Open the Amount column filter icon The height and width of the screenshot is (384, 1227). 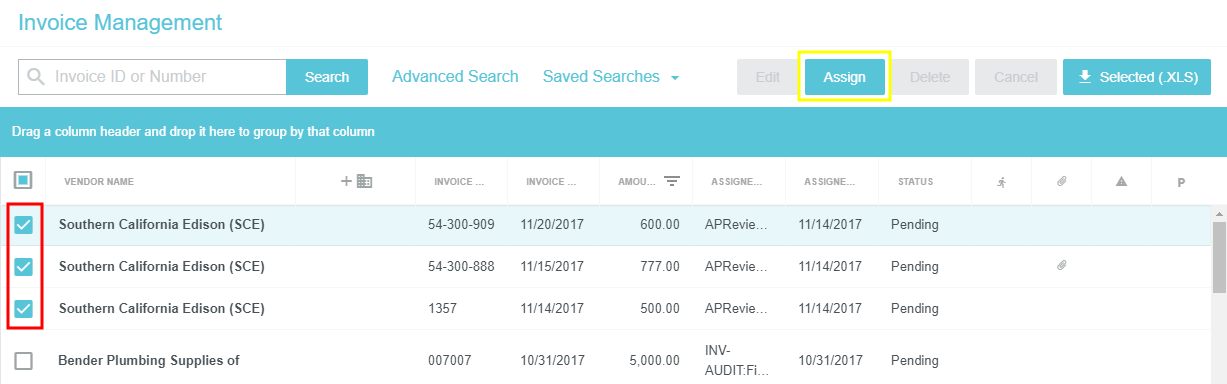pyautogui.click(x=672, y=181)
